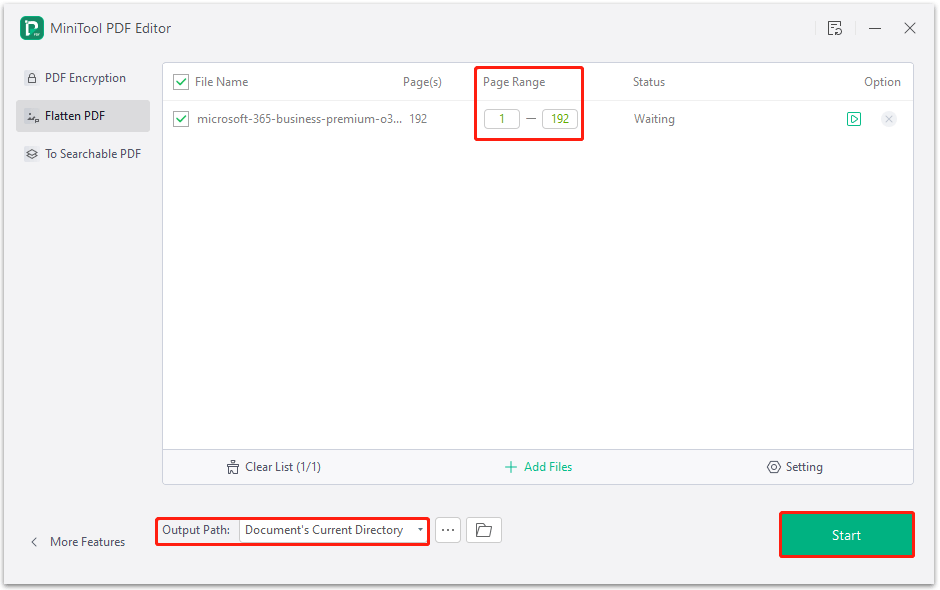The width and height of the screenshot is (940, 590).
Task: Click the plus icon beside Add Files
Action: [511, 467]
